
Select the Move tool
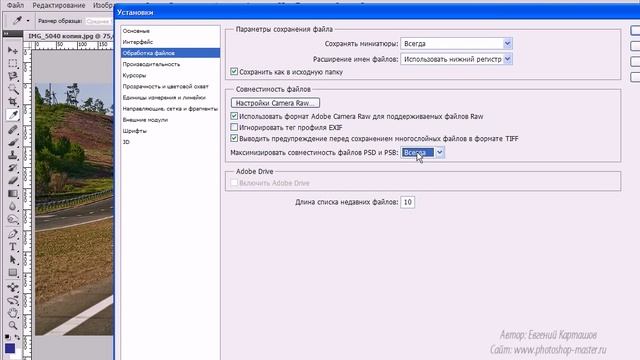(13, 50)
